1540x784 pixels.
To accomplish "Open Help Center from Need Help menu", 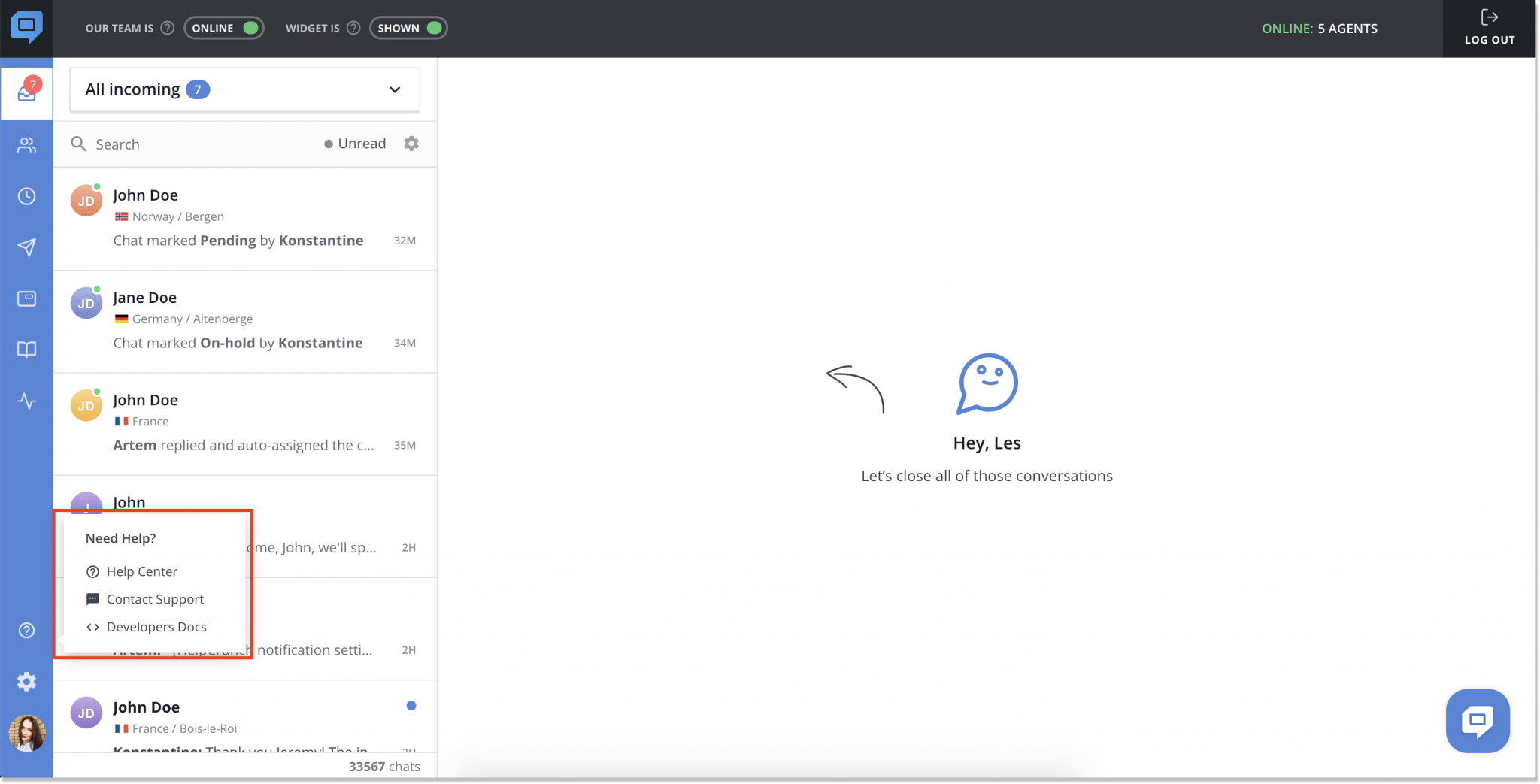I will click(x=142, y=571).
